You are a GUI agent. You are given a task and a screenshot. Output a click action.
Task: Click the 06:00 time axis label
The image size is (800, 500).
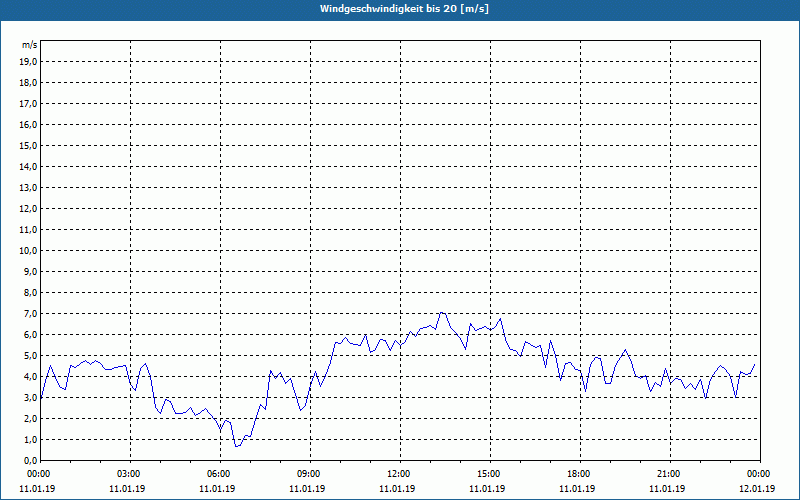click(x=220, y=474)
